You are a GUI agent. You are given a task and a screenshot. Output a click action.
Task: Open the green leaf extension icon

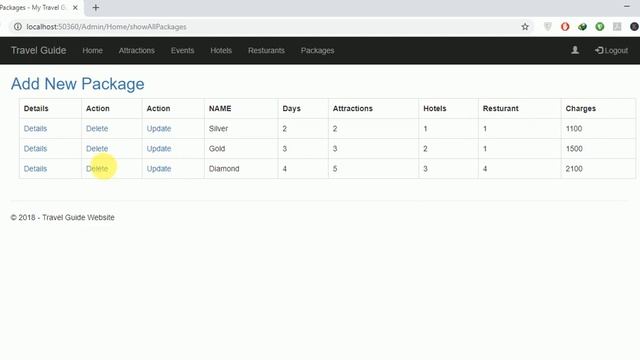tap(582, 27)
